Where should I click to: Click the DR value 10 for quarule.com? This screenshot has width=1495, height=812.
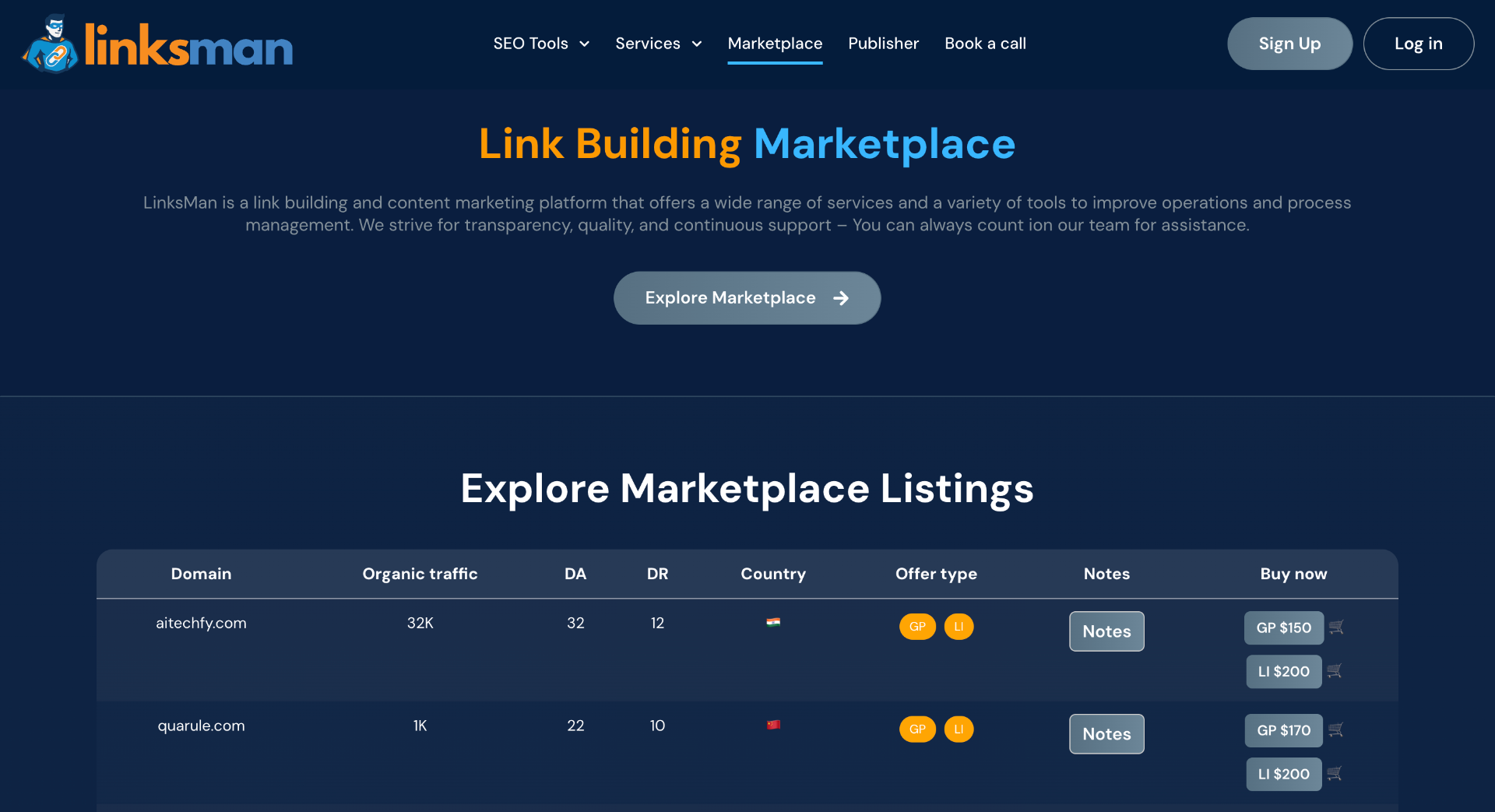pyautogui.click(x=657, y=726)
